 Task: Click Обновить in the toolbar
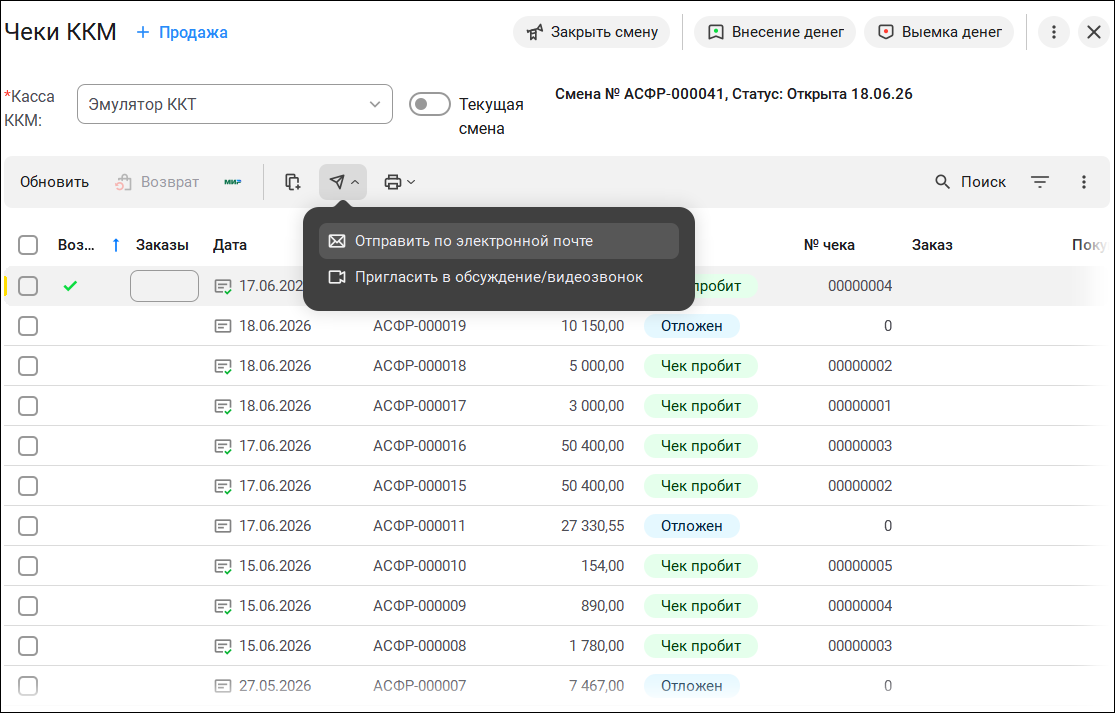[x=54, y=182]
